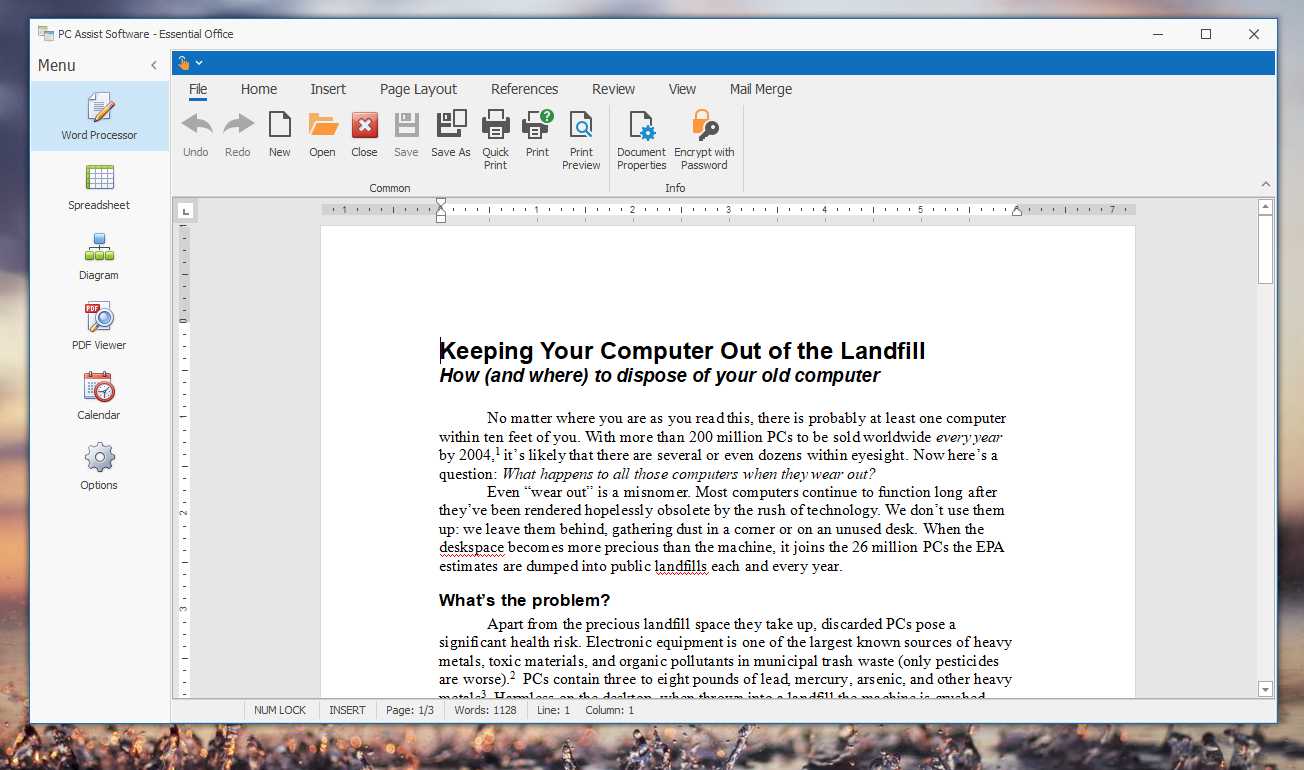This screenshot has width=1304, height=770.
Task: Click the tab alignment selector by the ruler
Action: [x=186, y=210]
